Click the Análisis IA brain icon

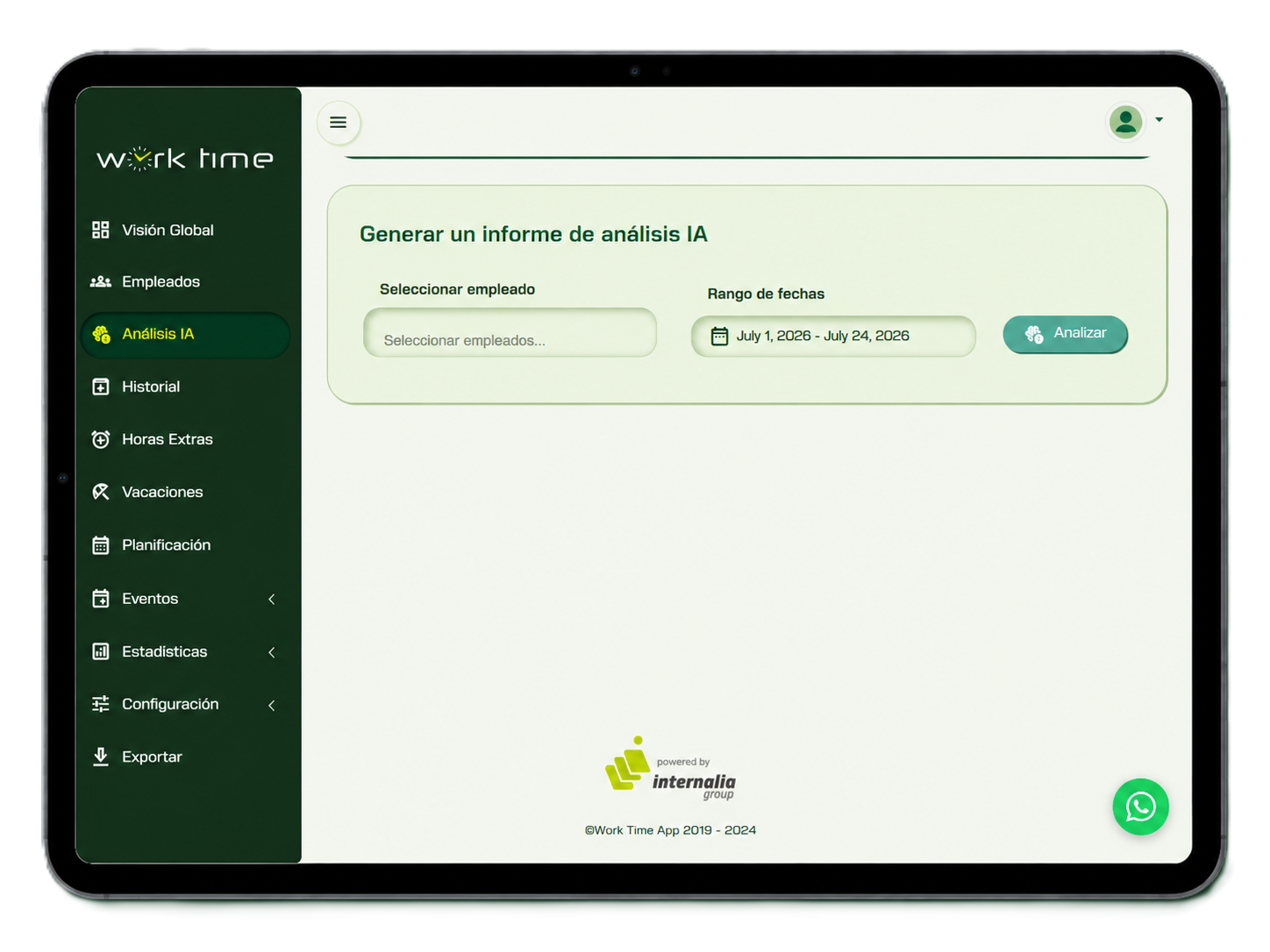101,334
